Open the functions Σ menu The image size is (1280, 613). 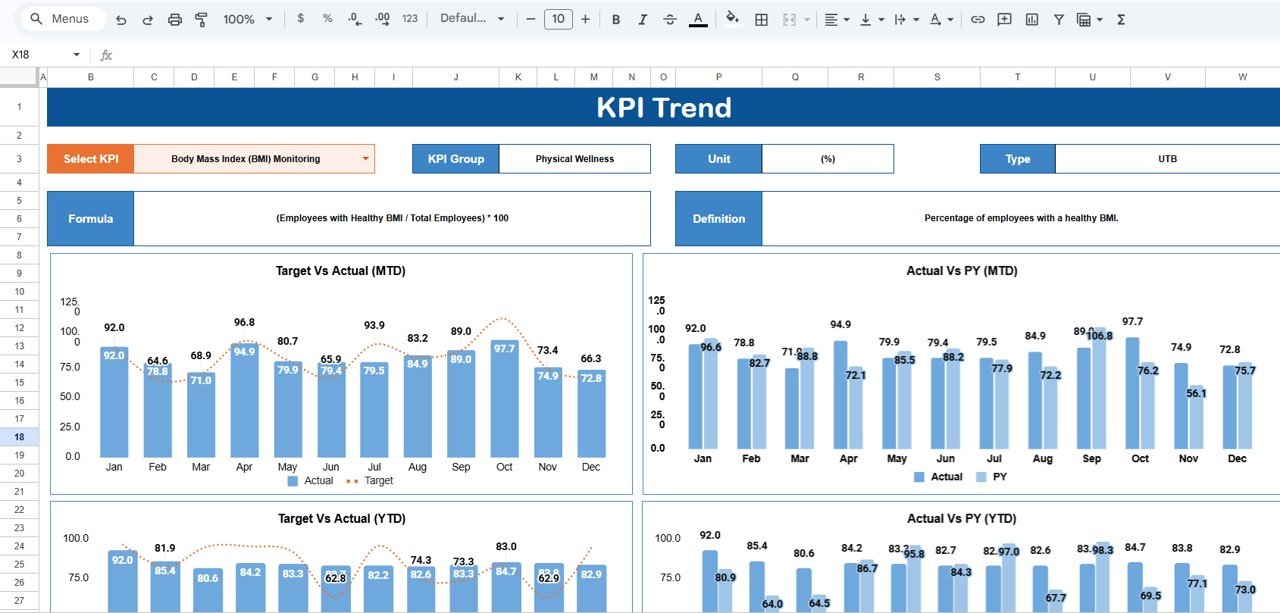coord(1121,18)
